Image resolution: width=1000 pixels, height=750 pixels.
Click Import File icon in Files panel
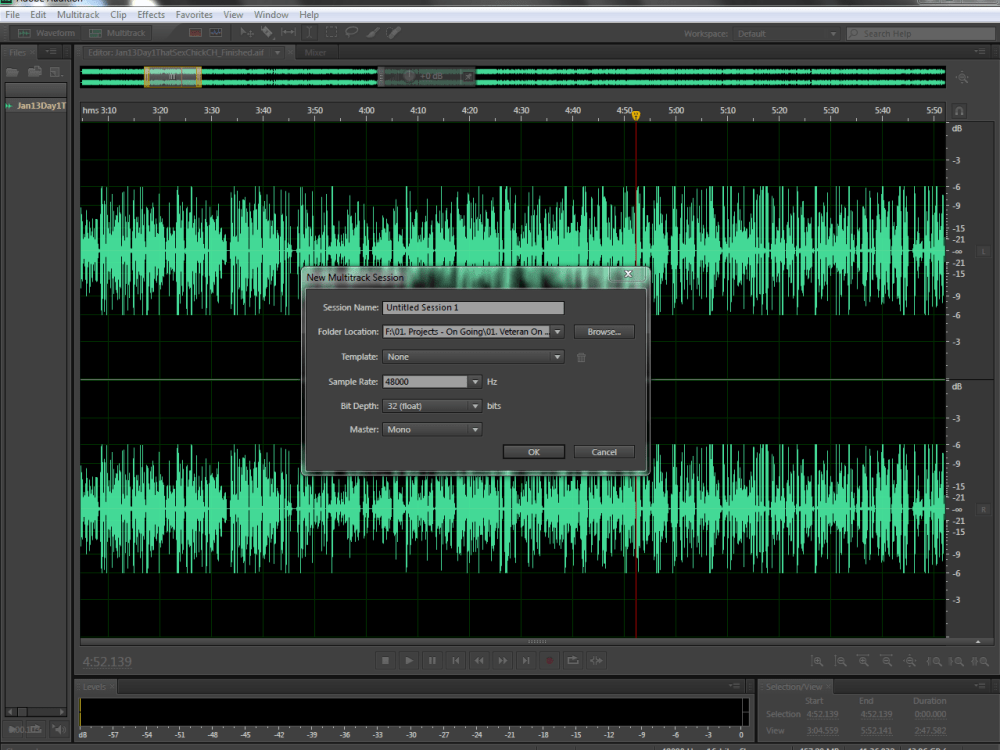coord(34,72)
